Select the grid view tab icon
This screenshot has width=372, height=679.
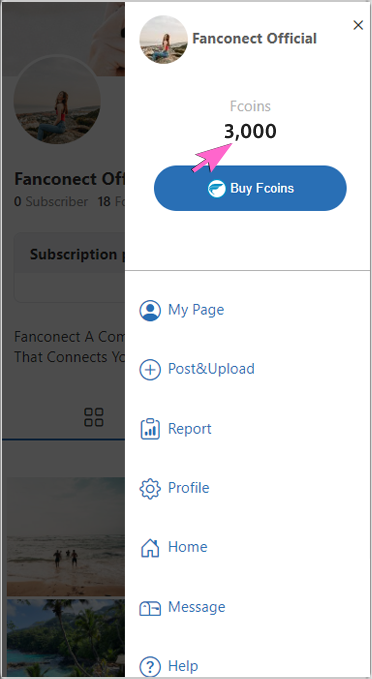tap(94, 417)
